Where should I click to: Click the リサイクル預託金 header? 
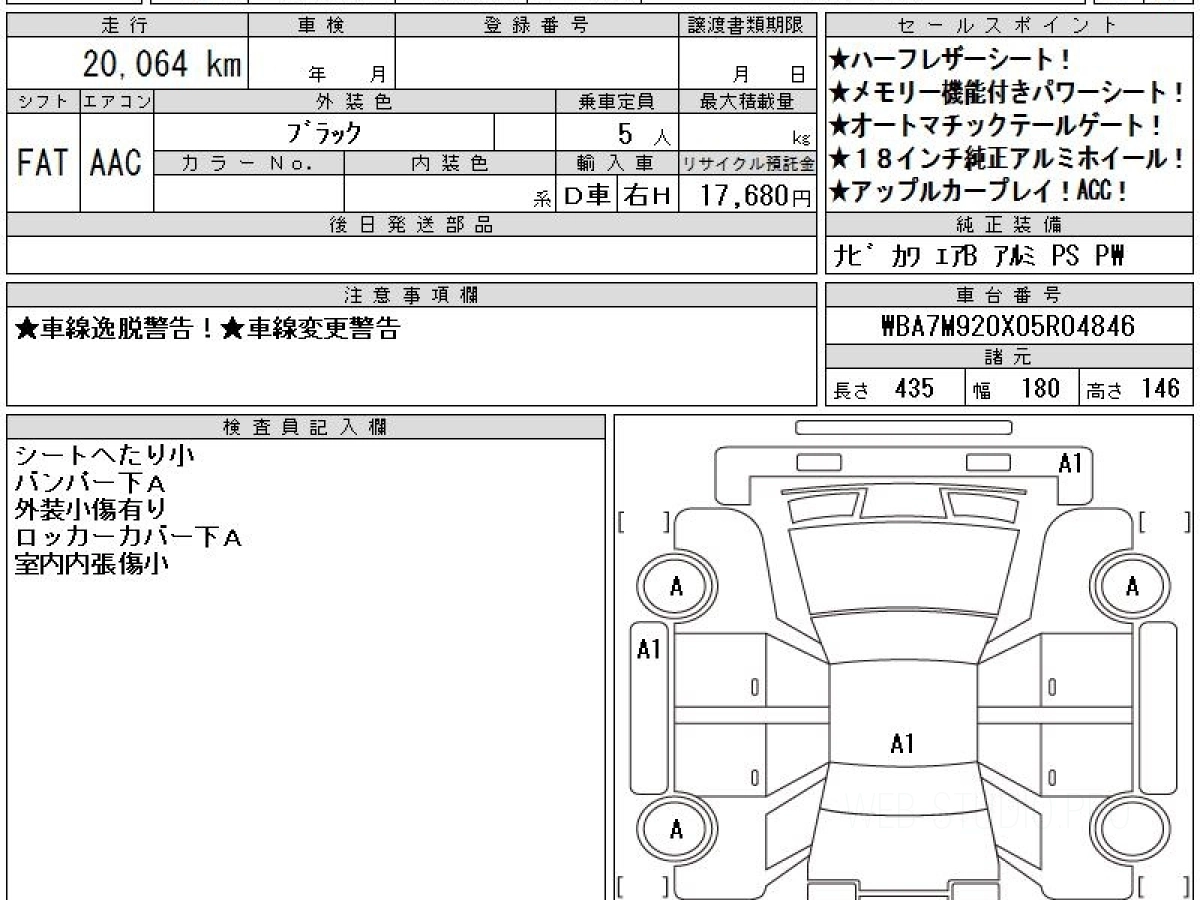pos(747,163)
